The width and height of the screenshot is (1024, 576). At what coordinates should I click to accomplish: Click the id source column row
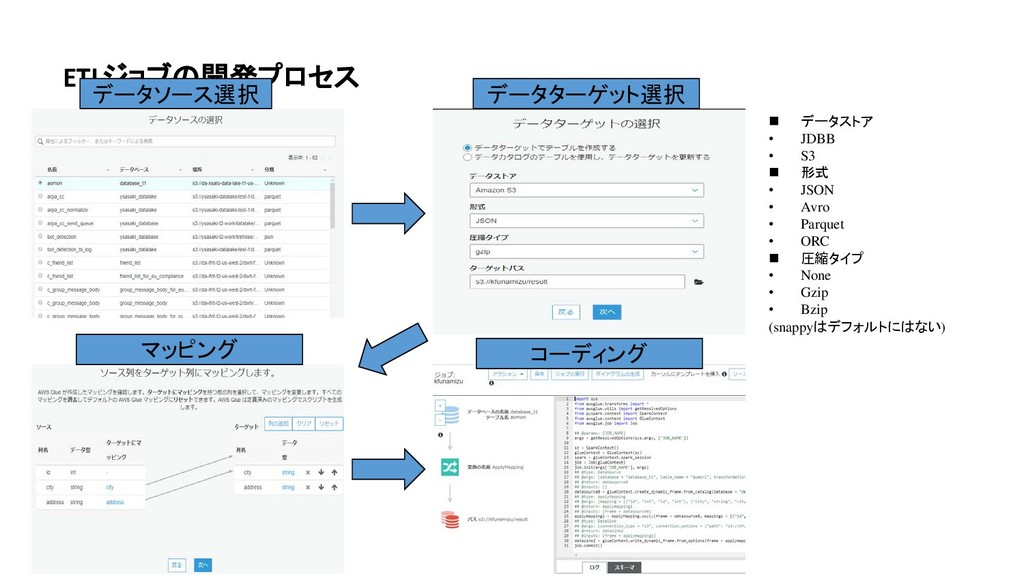click(x=90, y=472)
